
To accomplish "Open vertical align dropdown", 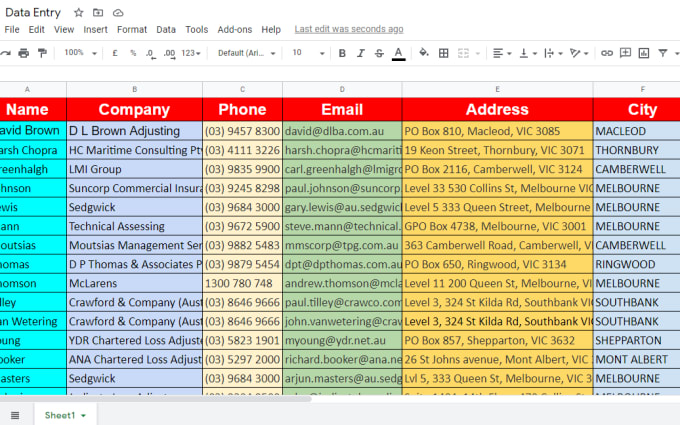I will [528, 53].
